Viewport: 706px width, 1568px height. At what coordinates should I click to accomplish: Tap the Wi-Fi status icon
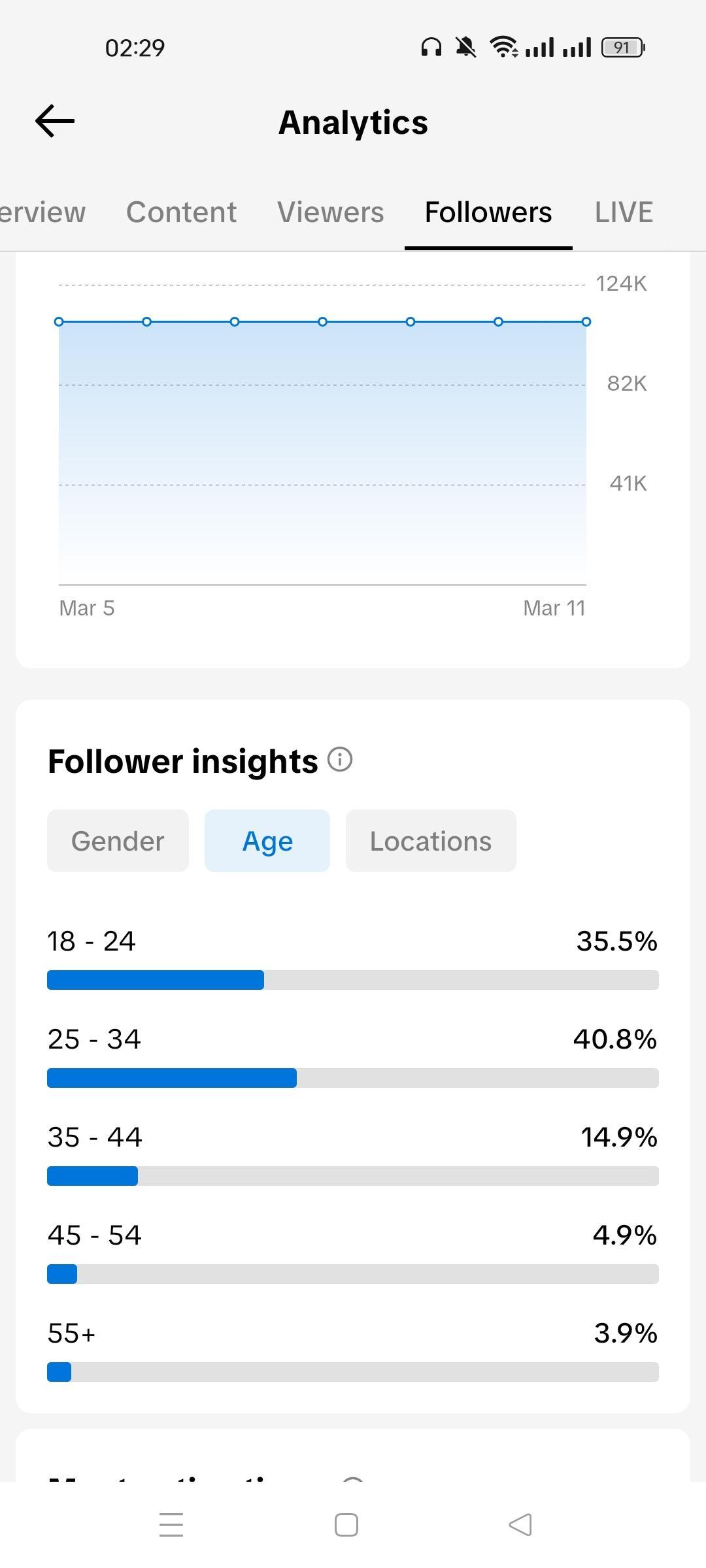503,47
